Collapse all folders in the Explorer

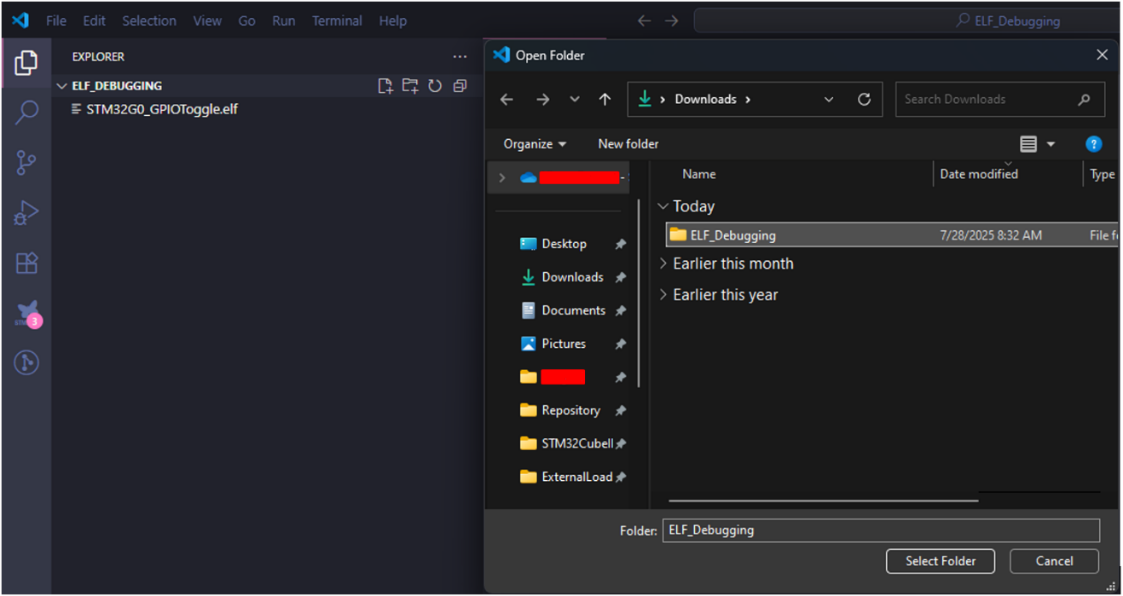coord(460,86)
